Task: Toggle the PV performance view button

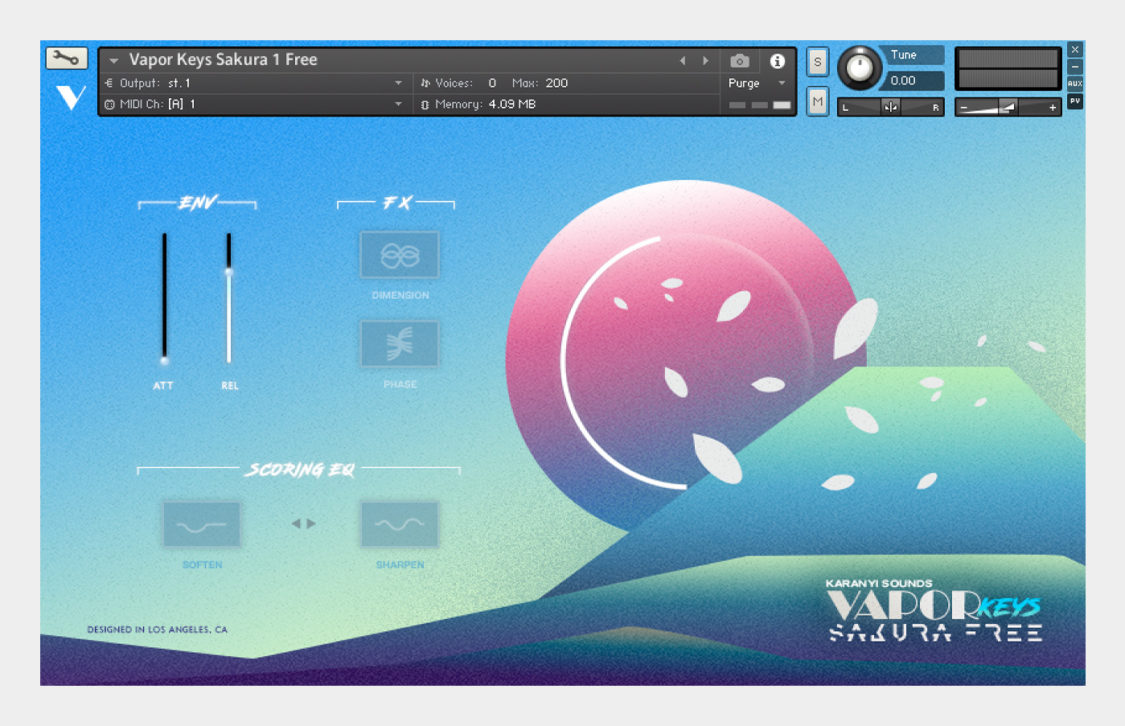Action: click(x=1076, y=100)
